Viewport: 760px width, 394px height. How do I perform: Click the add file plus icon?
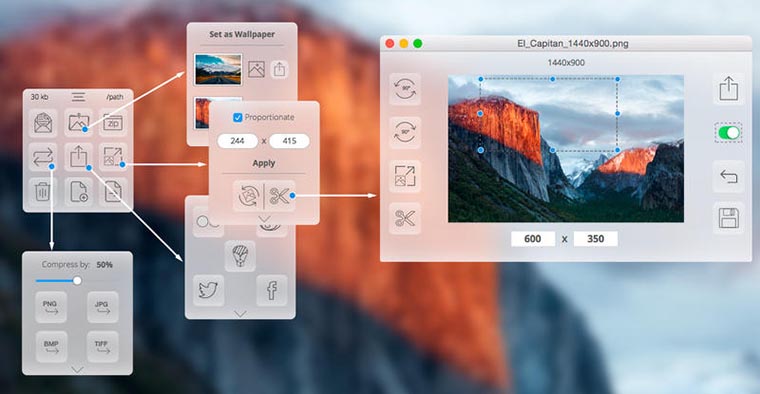tap(78, 191)
